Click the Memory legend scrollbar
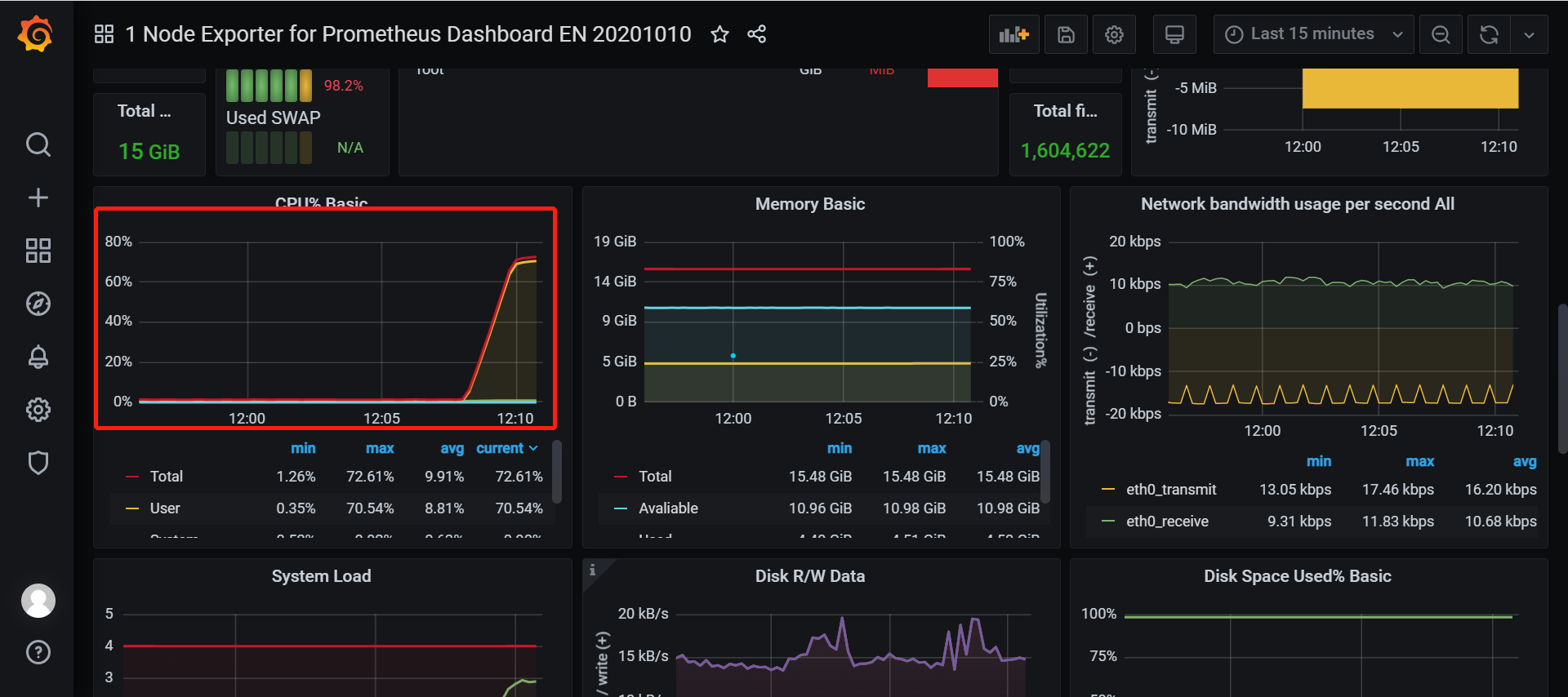Viewport: 1568px width, 697px height. [x=1045, y=472]
